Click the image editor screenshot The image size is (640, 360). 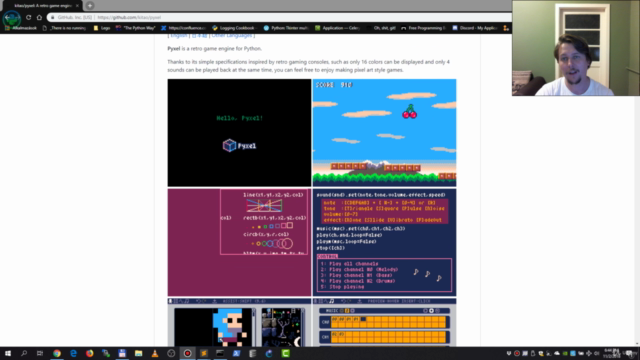pyautogui.click(x=239, y=322)
